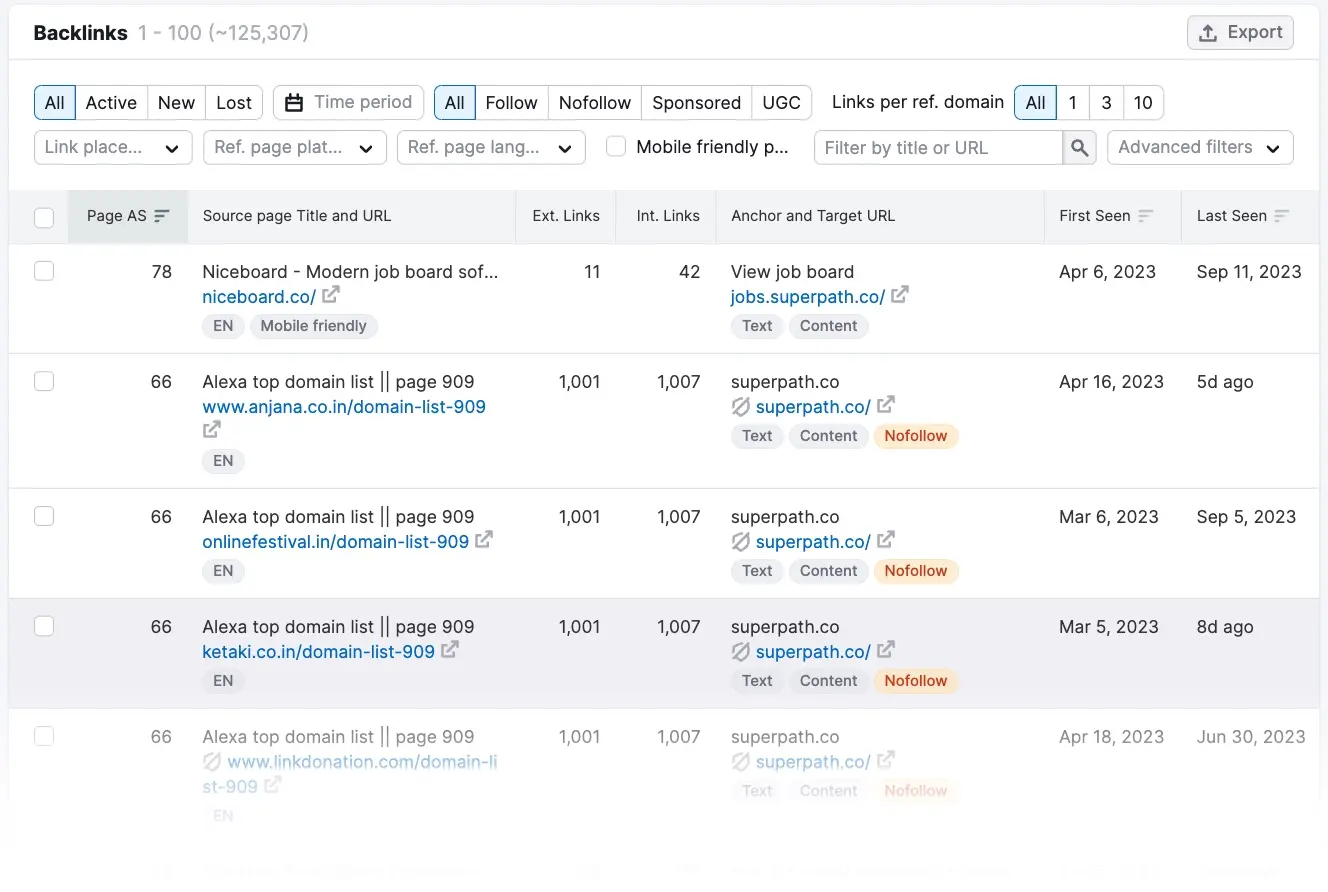Open the Ref. page platform dropdown
Viewport: 1328px width, 892px height.
(294, 147)
